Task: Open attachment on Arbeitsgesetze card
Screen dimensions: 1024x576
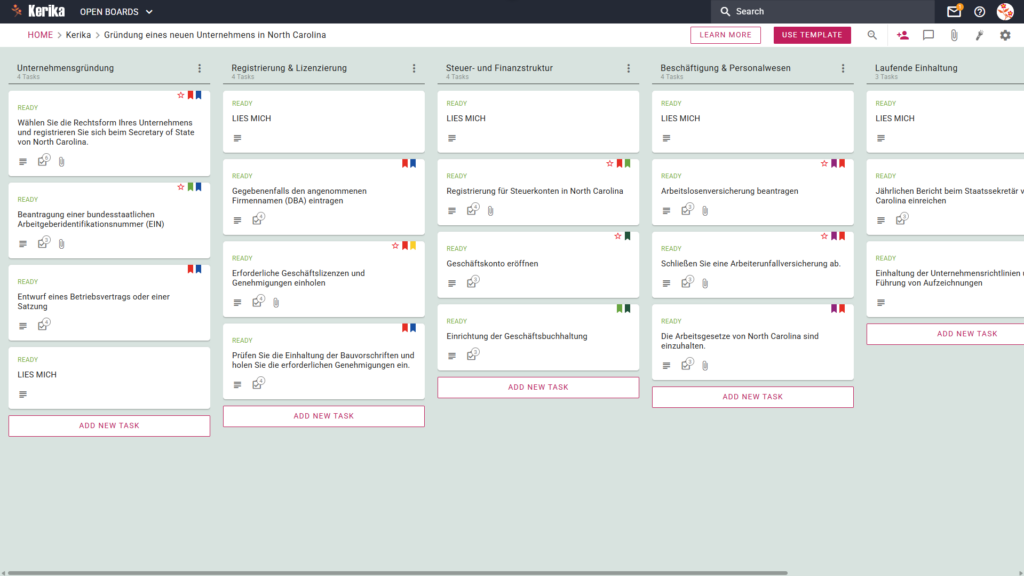Action: (705, 365)
